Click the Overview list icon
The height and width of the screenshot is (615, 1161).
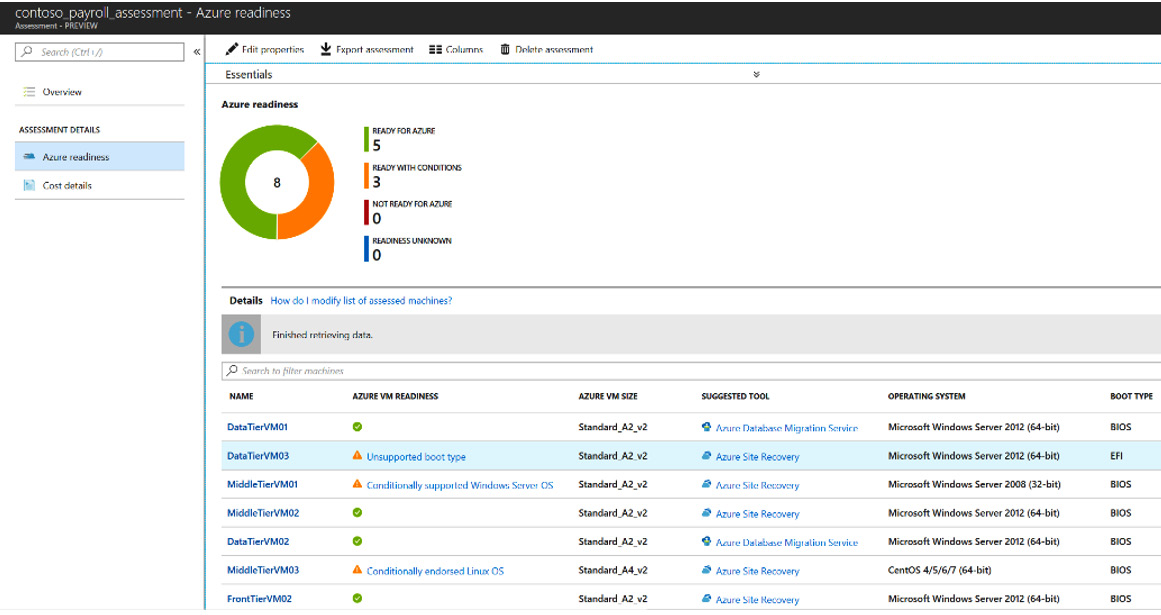(x=29, y=92)
